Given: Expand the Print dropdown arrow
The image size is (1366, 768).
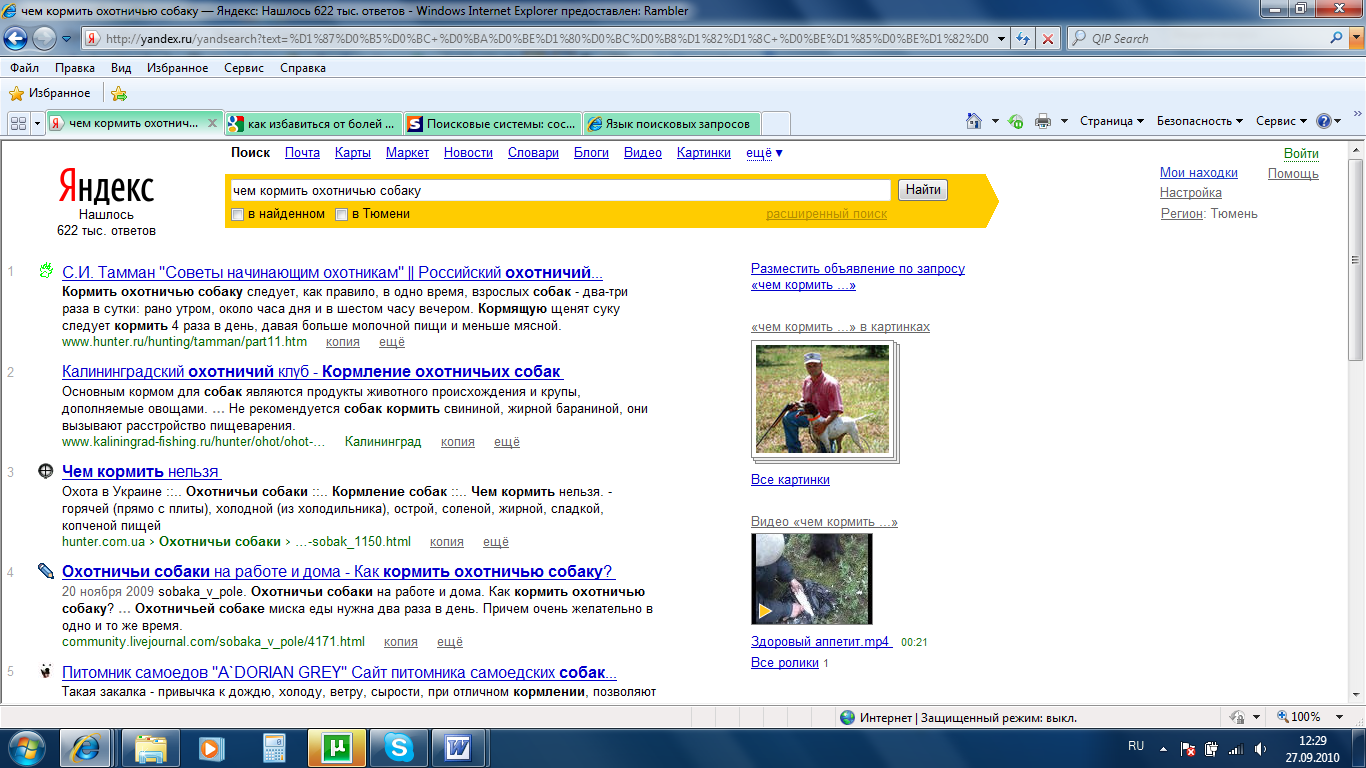Looking at the screenshot, I should [1064, 121].
